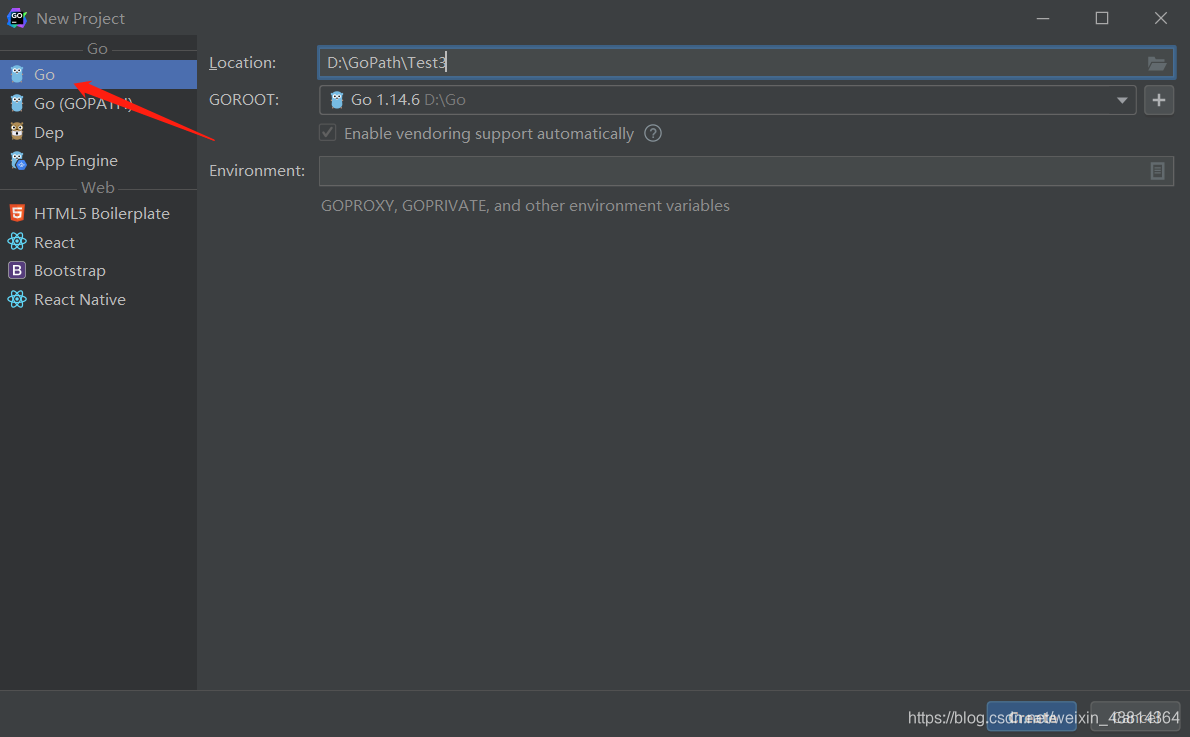This screenshot has width=1190, height=737.
Task: Click the App Engine gopher icon
Action: [17, 160]
